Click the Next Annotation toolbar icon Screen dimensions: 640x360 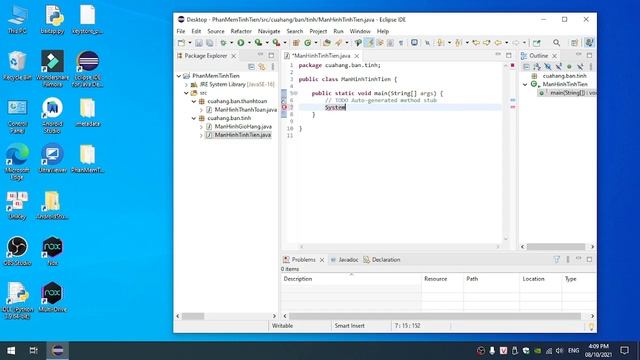(440, 43)
